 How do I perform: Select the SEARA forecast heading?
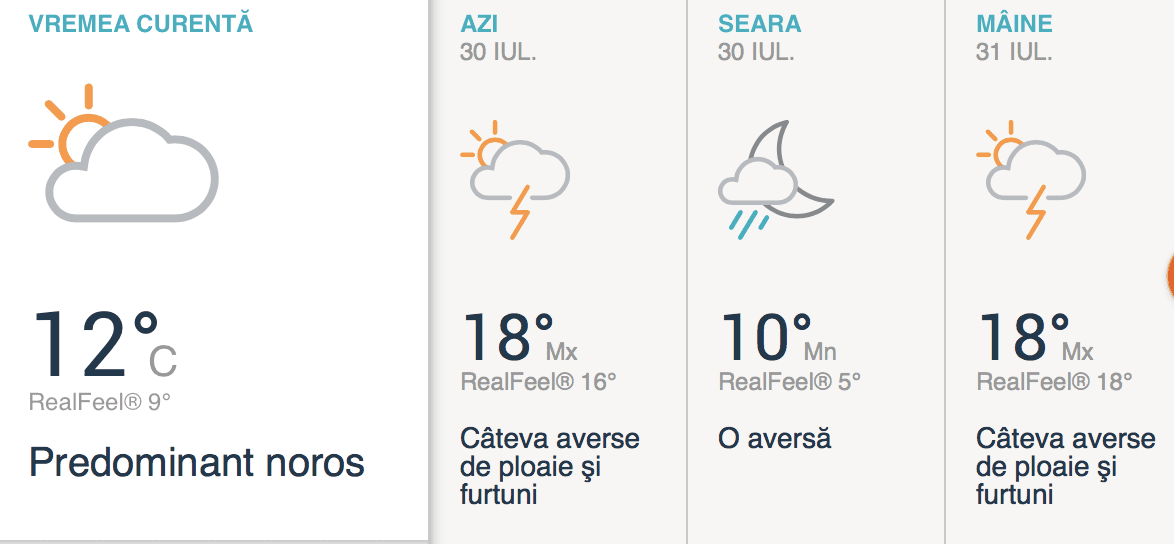click(x=760, y=24)
